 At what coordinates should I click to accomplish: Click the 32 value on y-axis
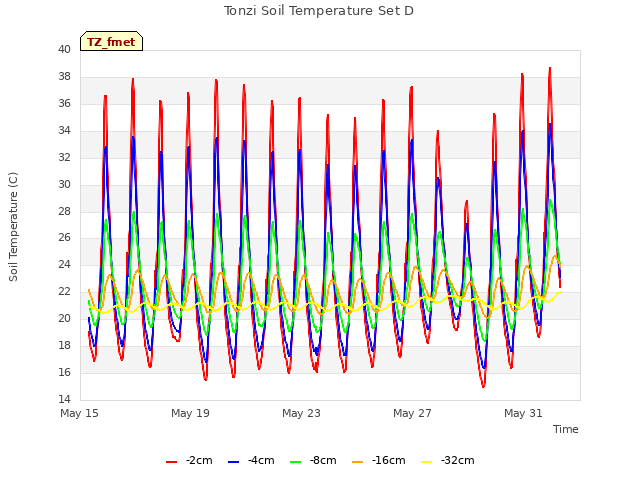[x=64, y=157]
